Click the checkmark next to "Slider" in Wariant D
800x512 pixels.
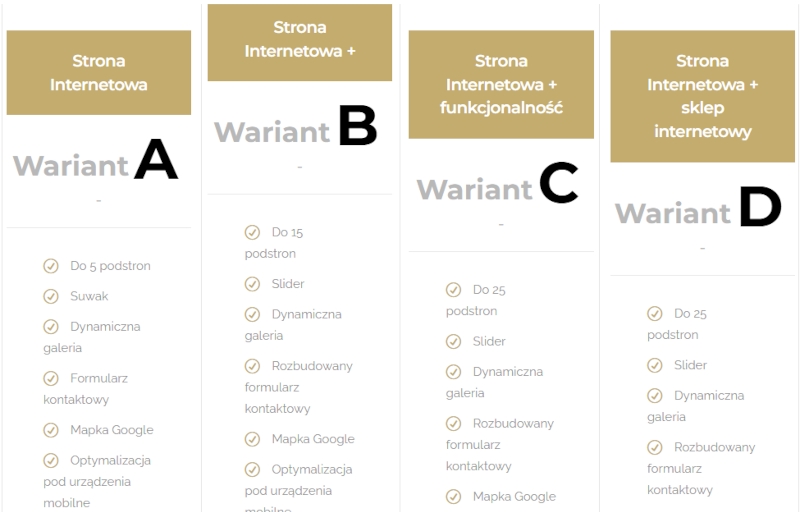[655, 365]
